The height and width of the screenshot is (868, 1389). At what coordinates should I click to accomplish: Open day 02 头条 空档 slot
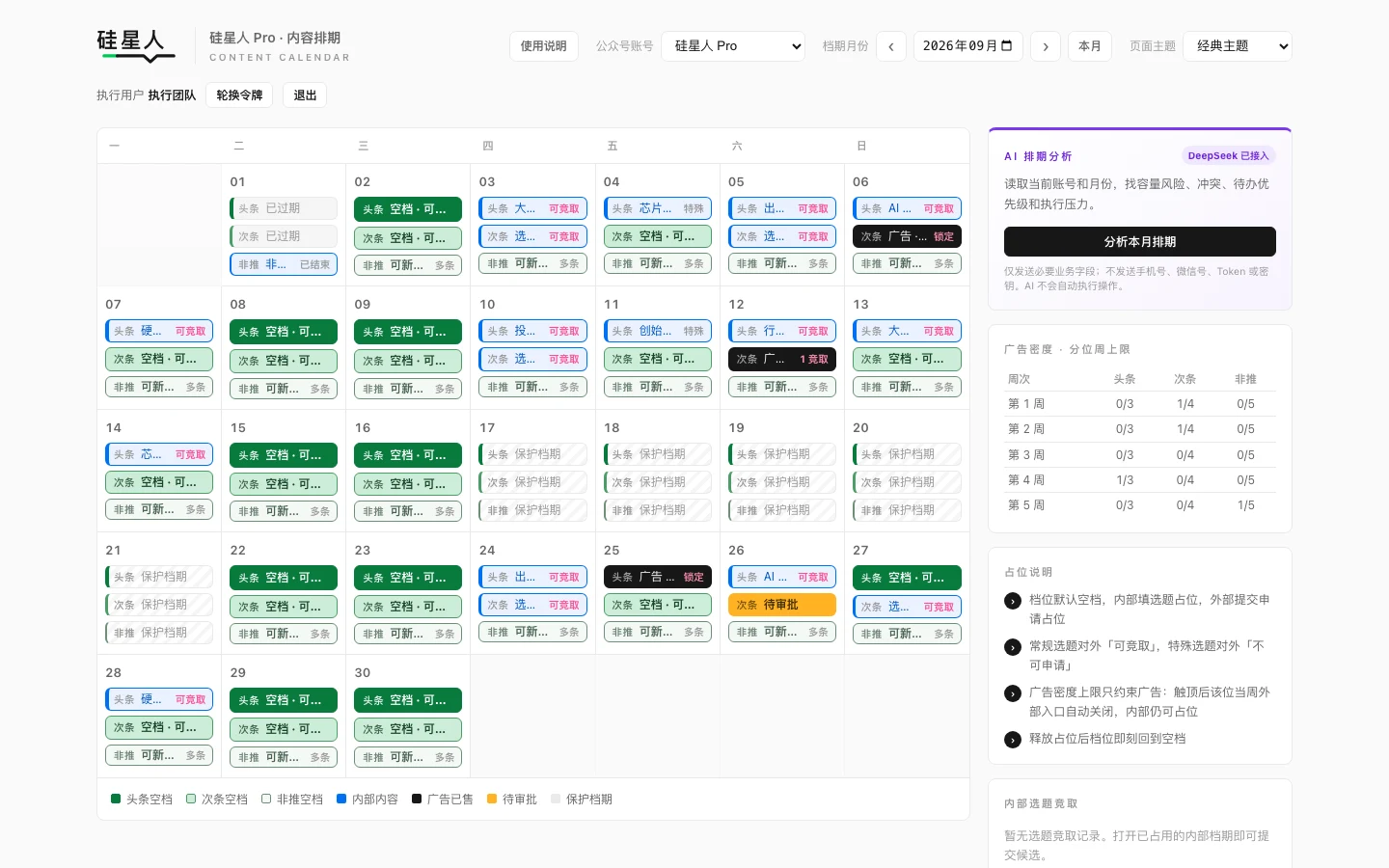408,209
